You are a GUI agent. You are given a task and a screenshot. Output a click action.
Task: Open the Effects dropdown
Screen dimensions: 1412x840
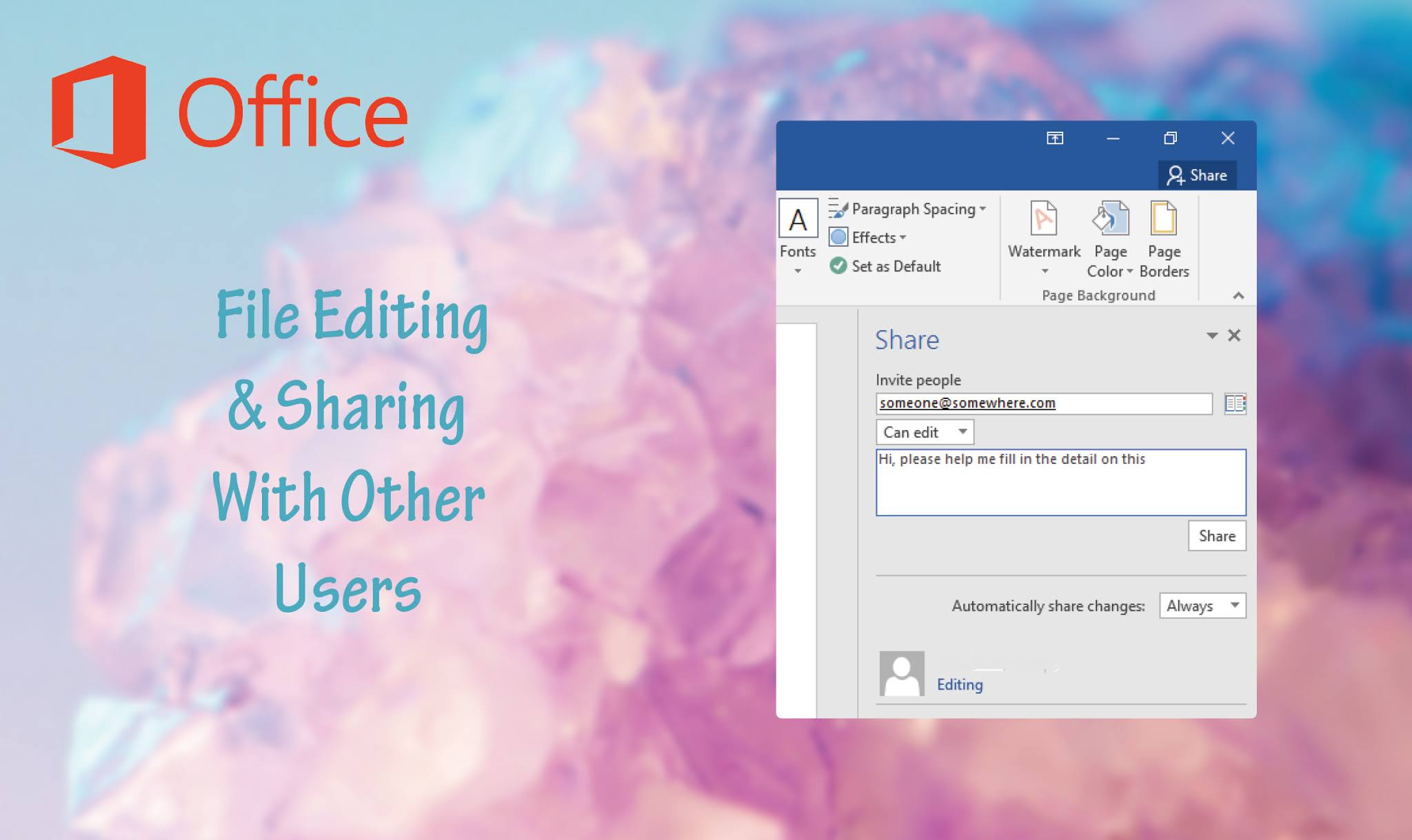tap(868, 238)
